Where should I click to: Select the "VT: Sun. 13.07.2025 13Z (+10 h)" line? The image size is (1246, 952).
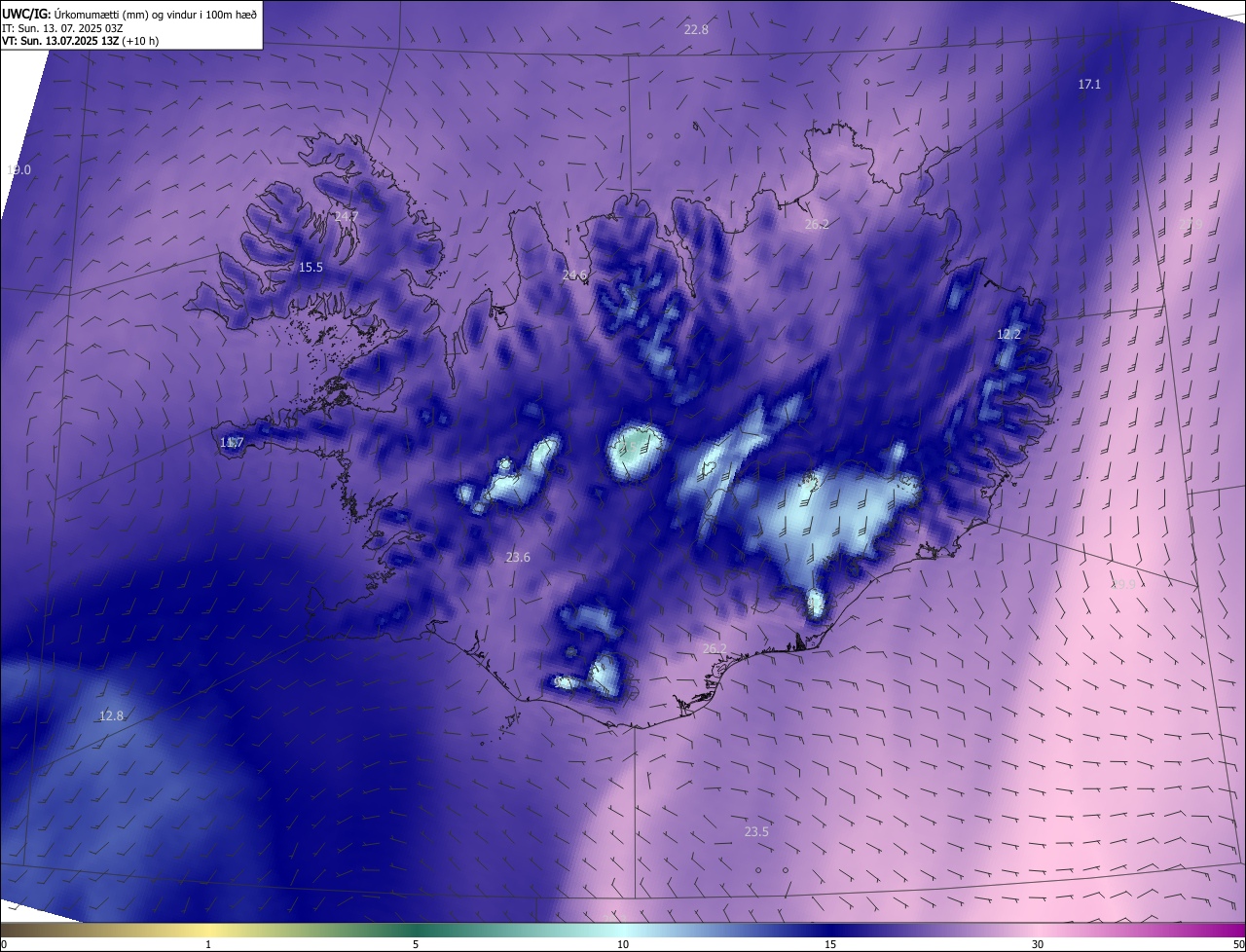81,40
